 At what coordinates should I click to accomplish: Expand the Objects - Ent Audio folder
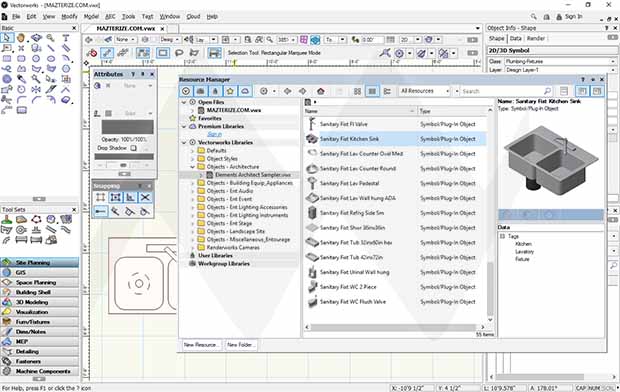[193, 191]
